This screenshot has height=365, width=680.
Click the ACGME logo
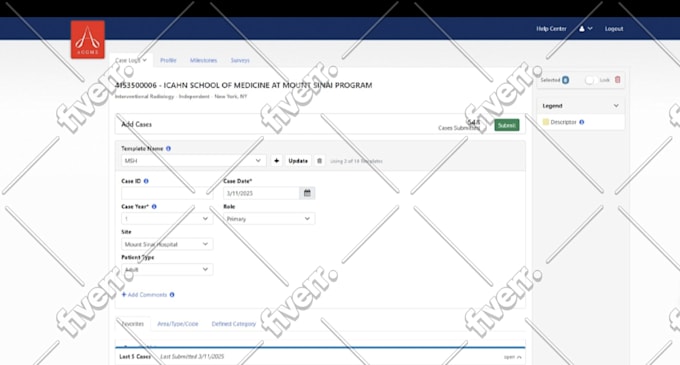pyautogui.click(x=88, y=39)
